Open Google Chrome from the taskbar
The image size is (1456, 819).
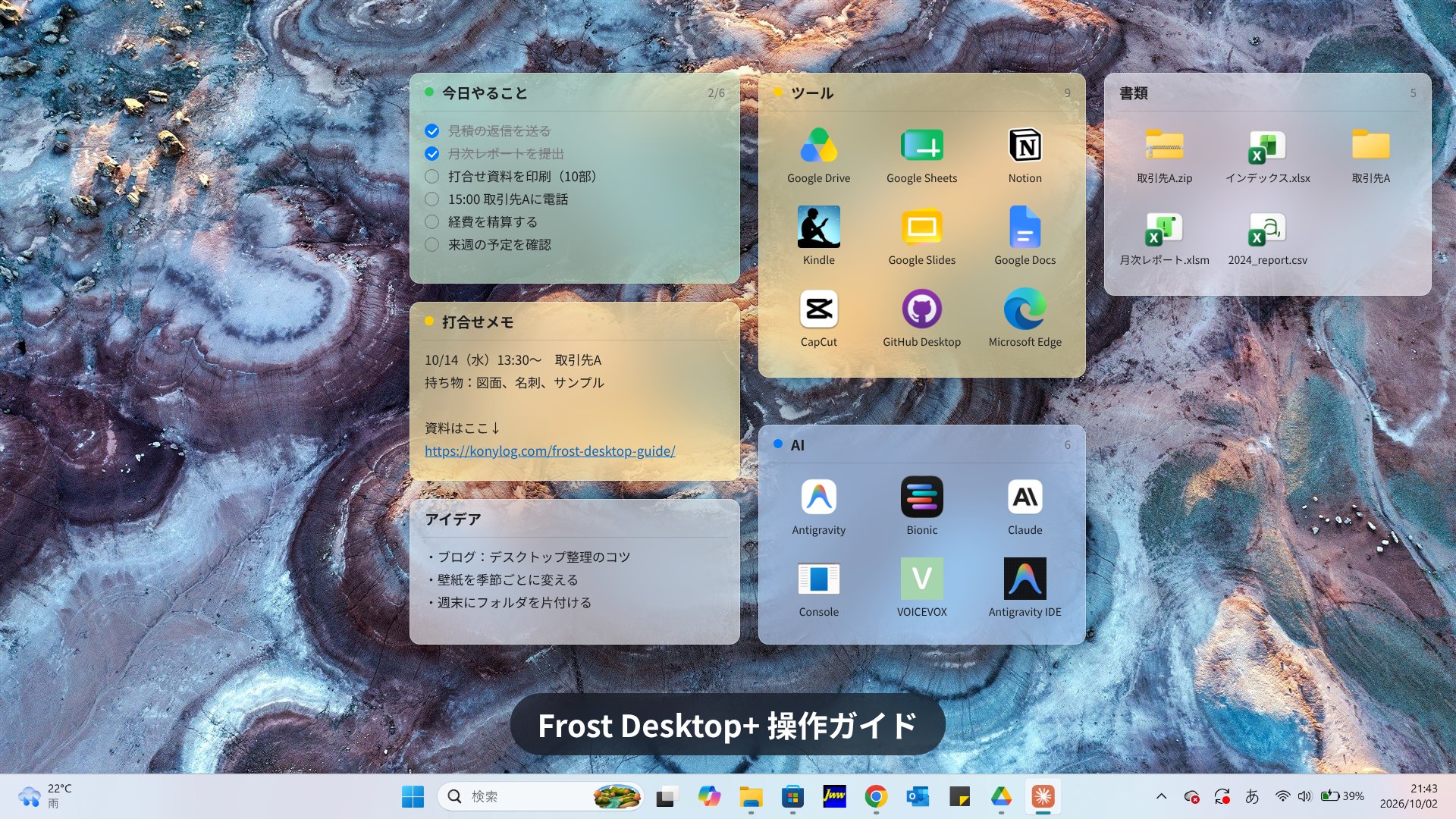click(876, 796)
